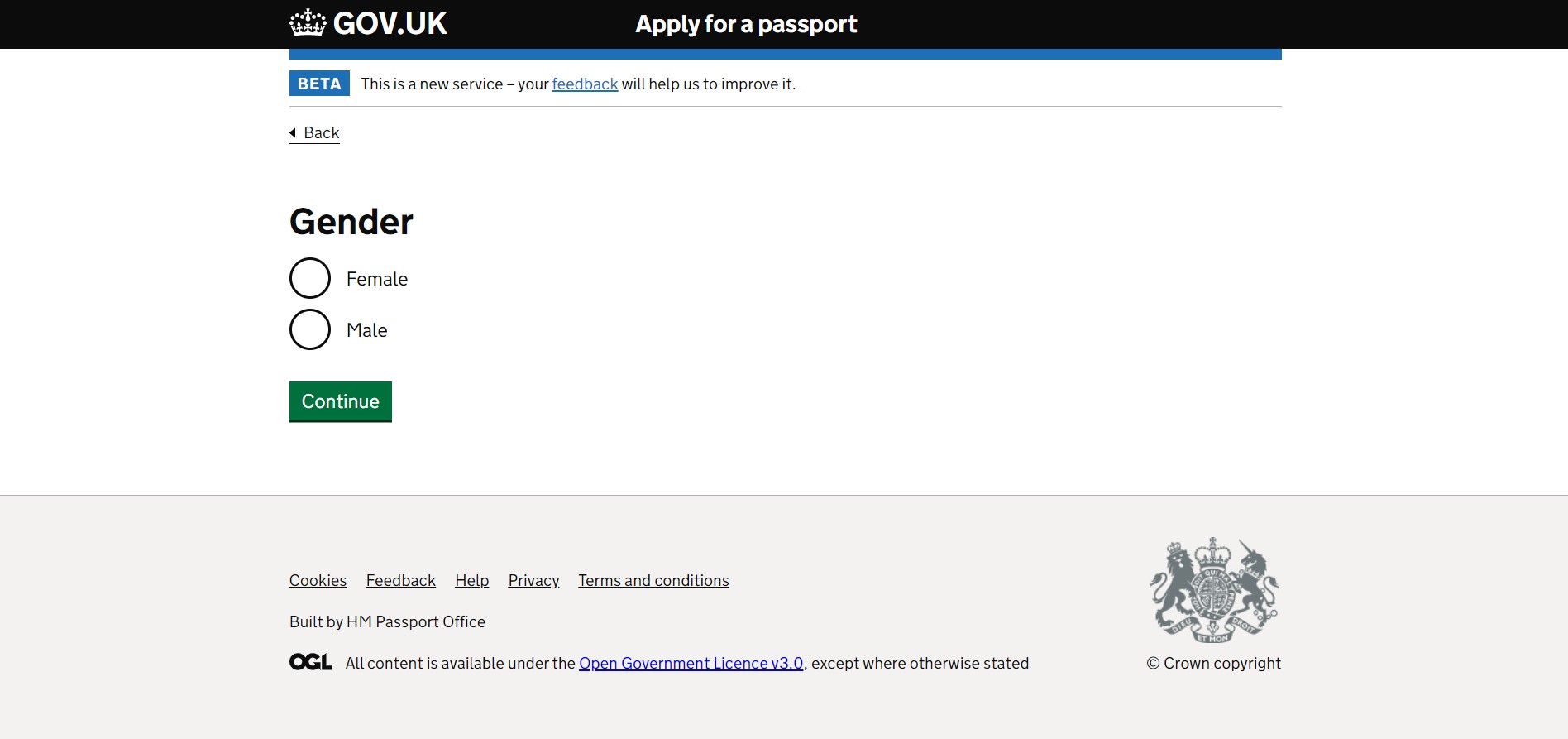Image resolution: width=1568 pixels, height=739 pixels.
Task: Select the Female radio button
Action: point(310,278)
